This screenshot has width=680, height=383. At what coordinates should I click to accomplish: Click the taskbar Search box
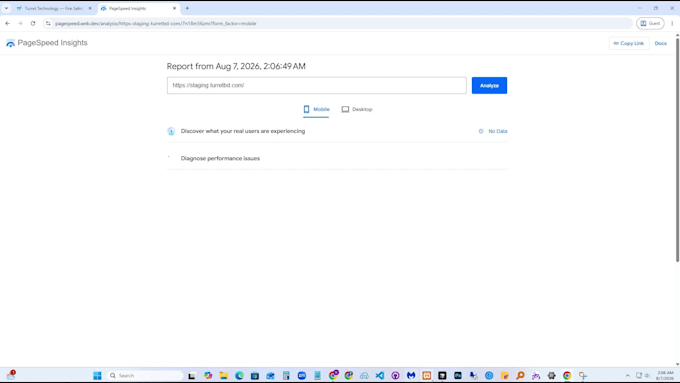click(x=146, y=376)
